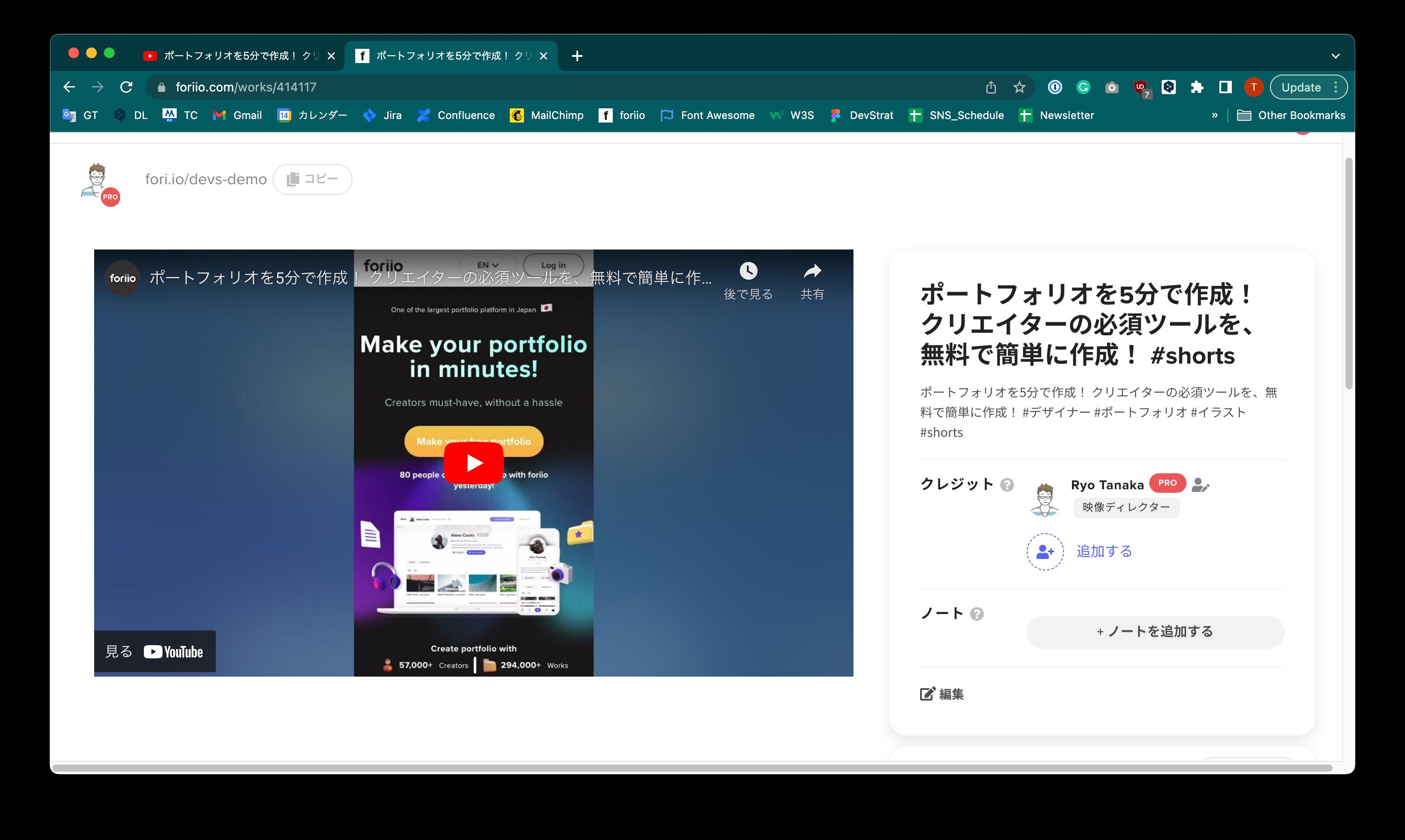This screenshot has height=840, width=1405.
Task: Play the embedded YouTube video
Action: tap(474, 463)
